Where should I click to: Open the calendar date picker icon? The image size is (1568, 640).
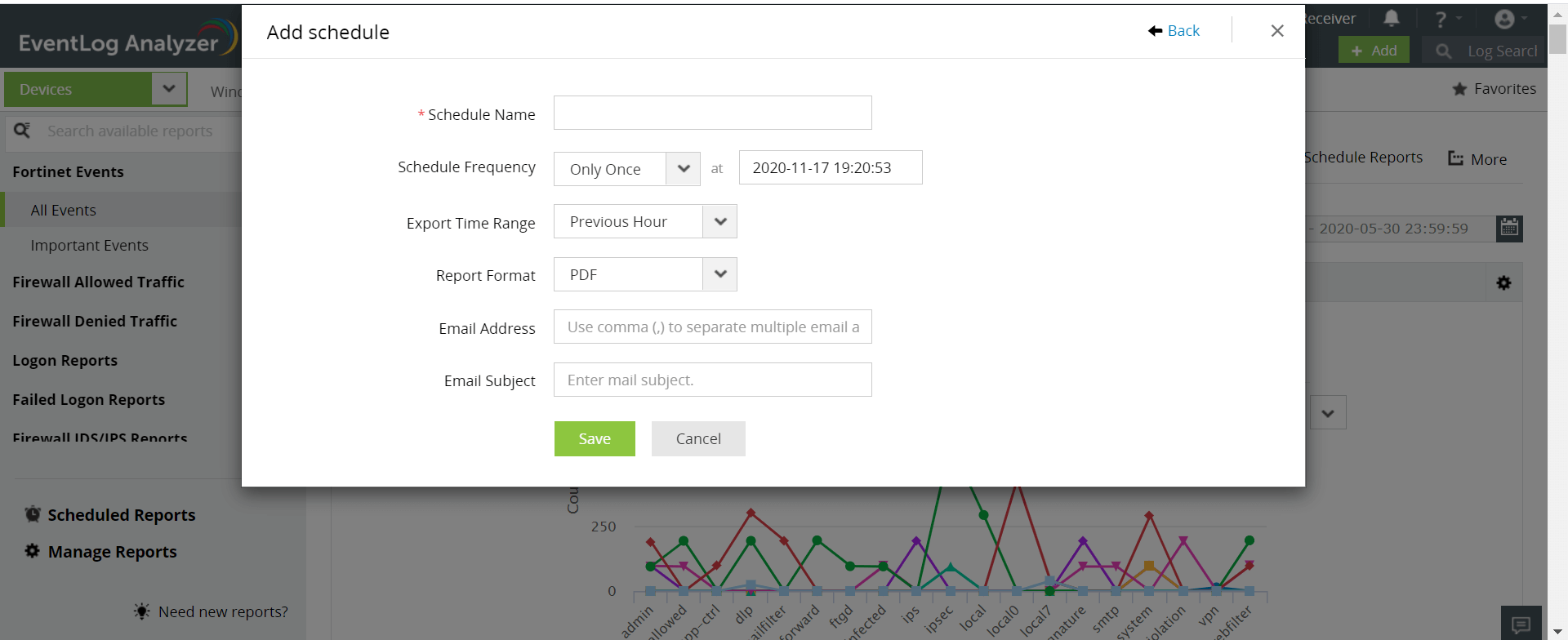[1509, 228]
